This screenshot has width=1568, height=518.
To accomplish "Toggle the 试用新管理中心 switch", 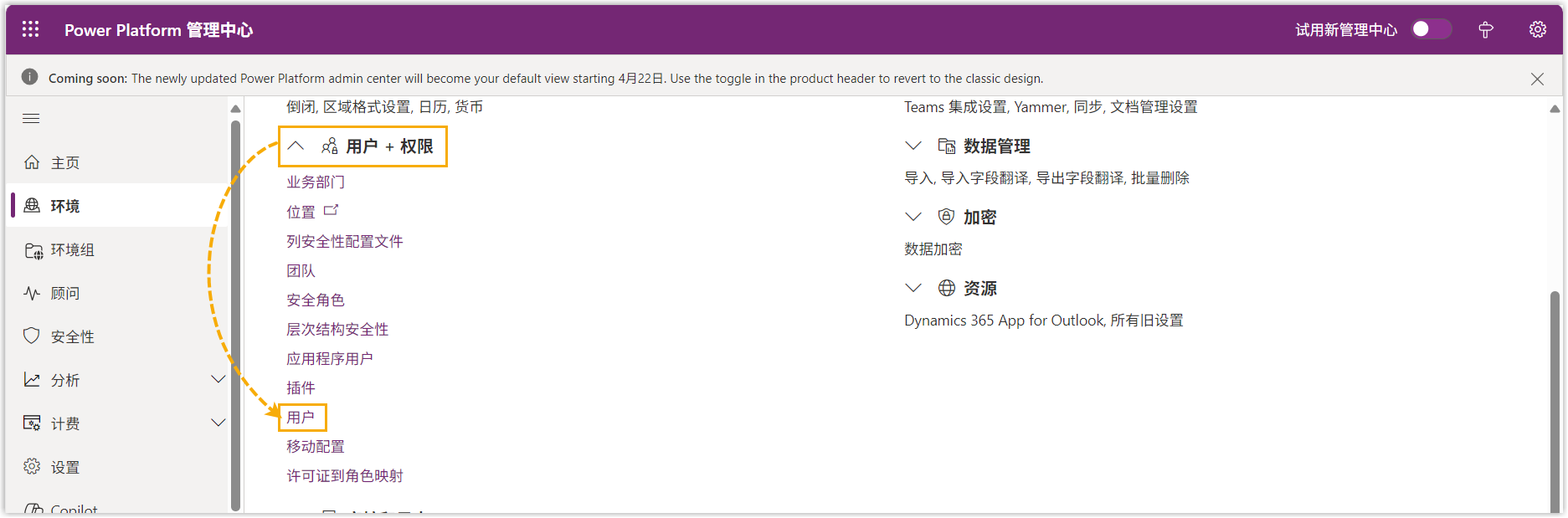I will point(1430,29).
